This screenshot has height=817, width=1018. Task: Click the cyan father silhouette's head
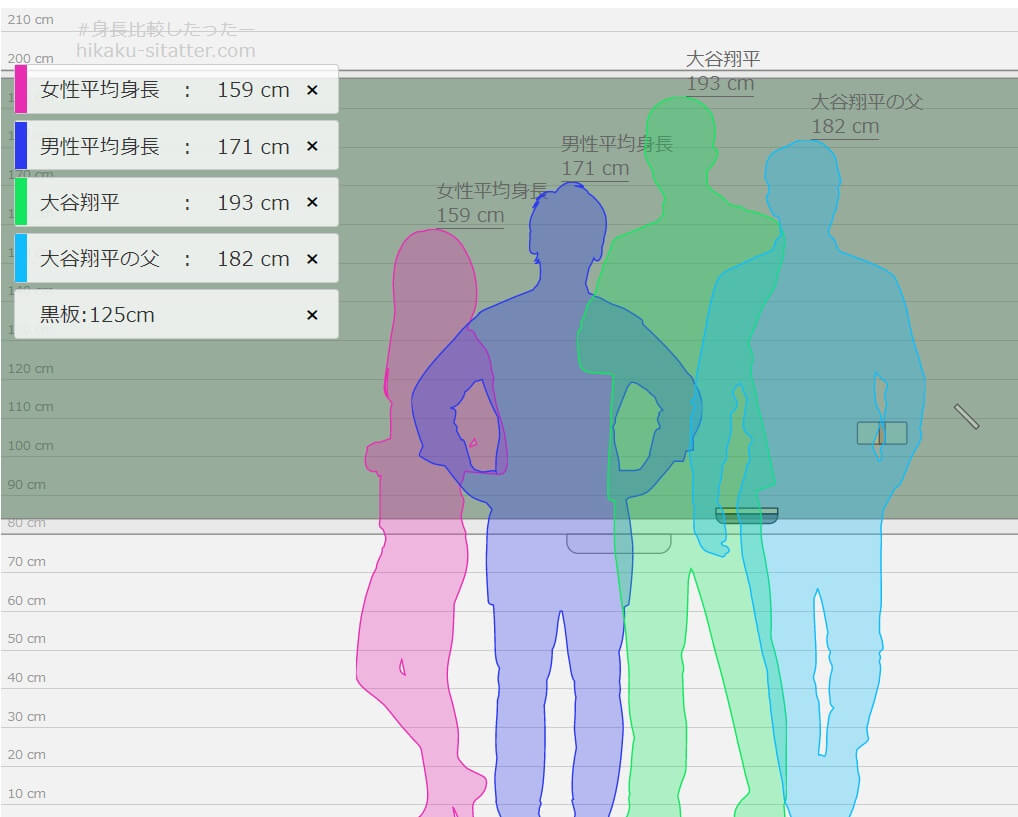click(802, 178)
